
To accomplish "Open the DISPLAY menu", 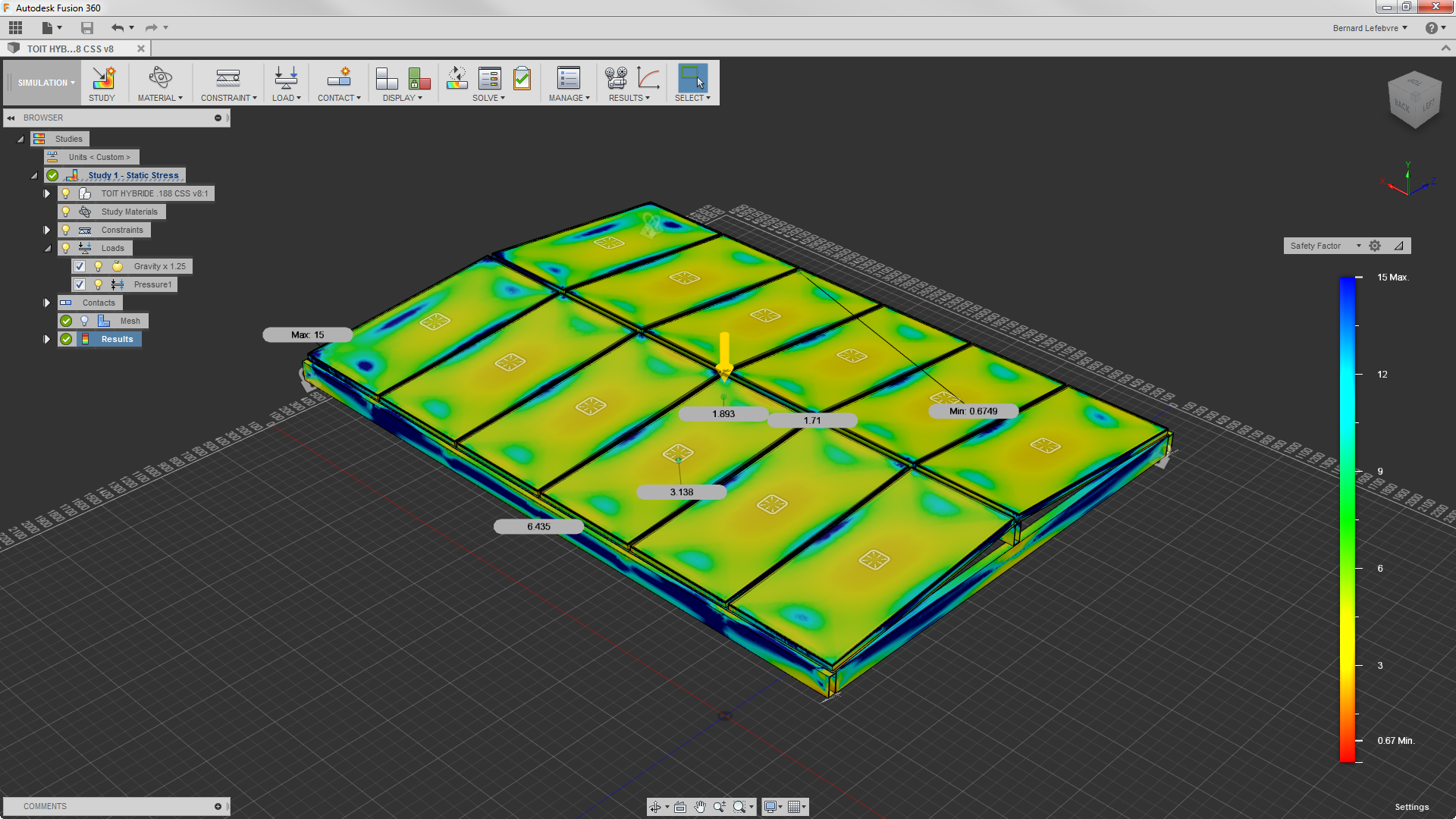I will [403, 98].
